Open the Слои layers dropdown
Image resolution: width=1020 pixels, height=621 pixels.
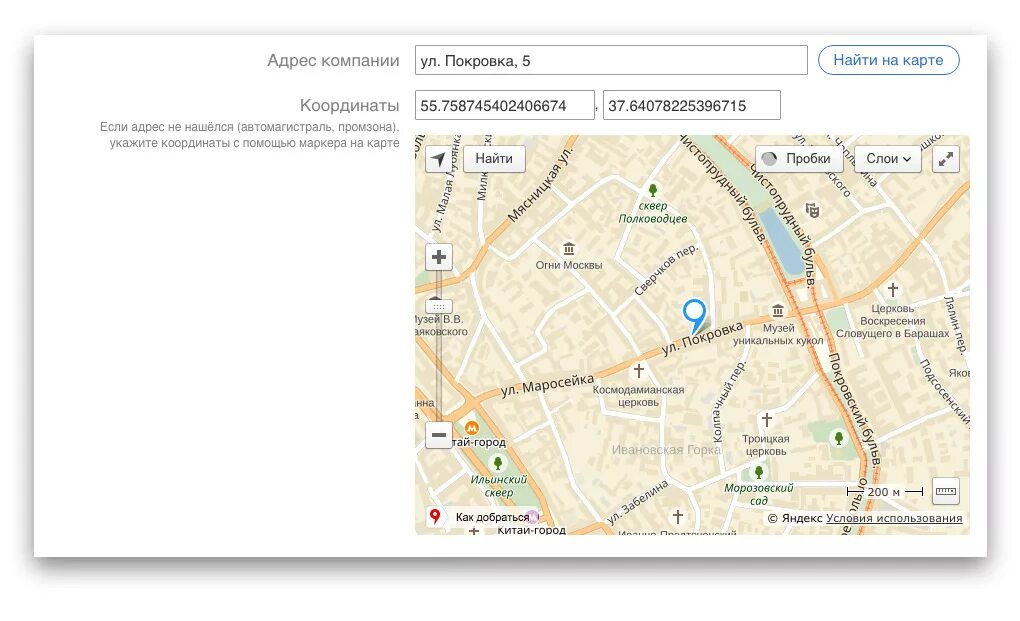tap(888, 159)
